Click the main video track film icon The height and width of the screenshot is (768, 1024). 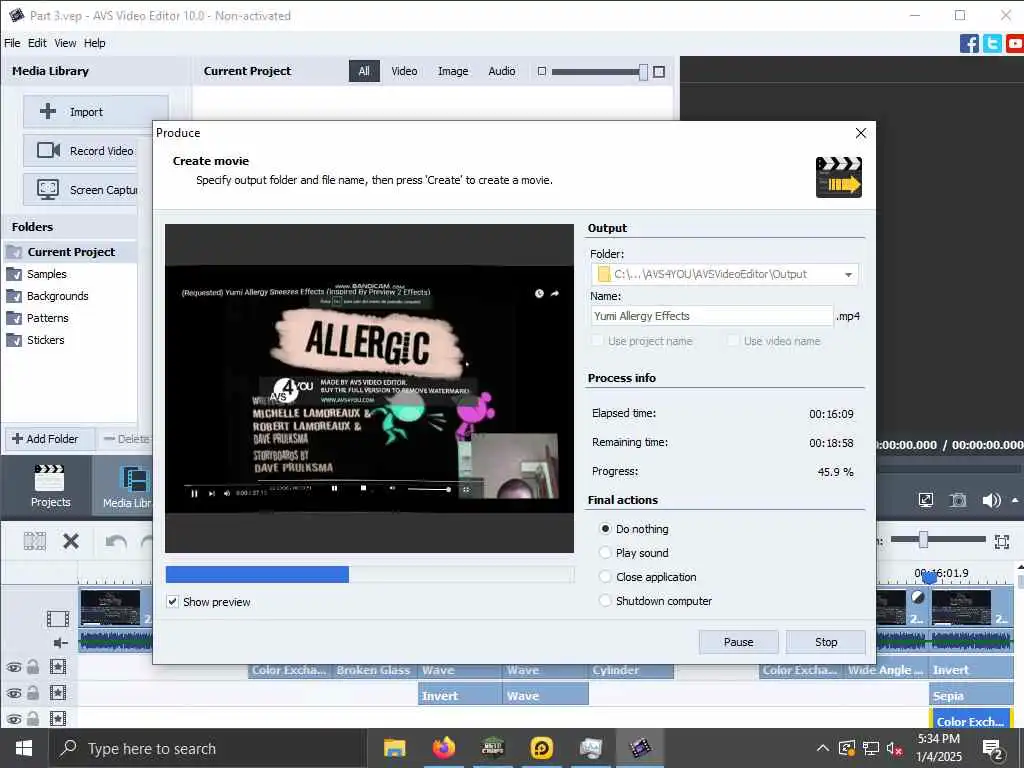point(57,618)
